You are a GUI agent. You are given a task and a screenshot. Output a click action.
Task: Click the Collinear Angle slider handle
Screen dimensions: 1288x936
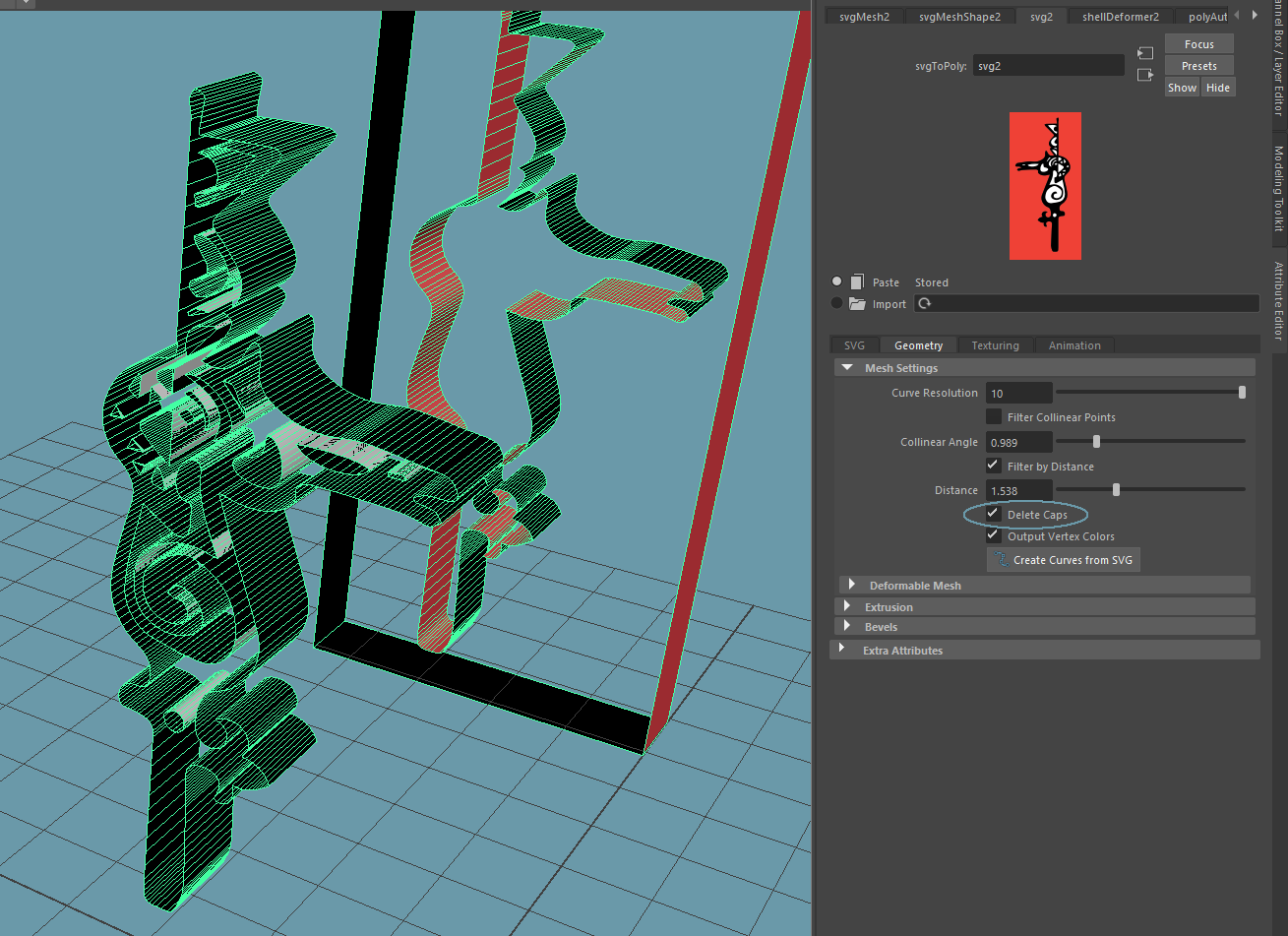(1096, 441)
